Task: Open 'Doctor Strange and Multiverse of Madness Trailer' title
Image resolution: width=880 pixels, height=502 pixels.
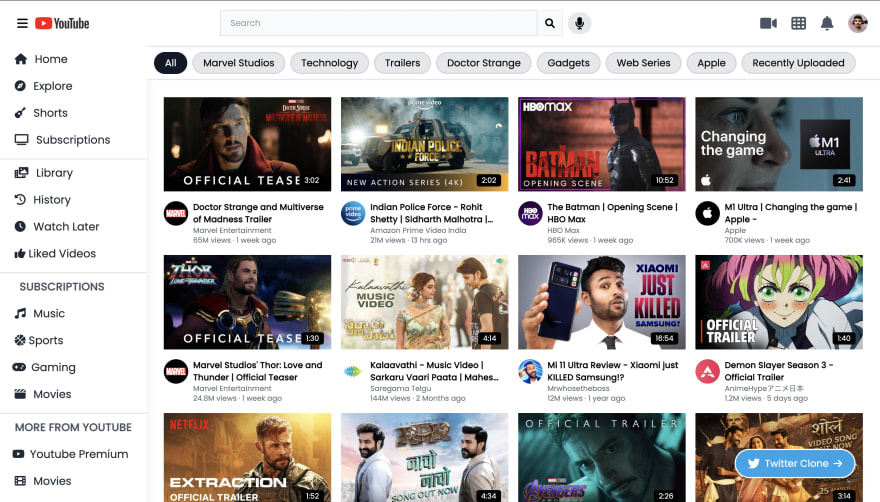Action: (258, 213)
